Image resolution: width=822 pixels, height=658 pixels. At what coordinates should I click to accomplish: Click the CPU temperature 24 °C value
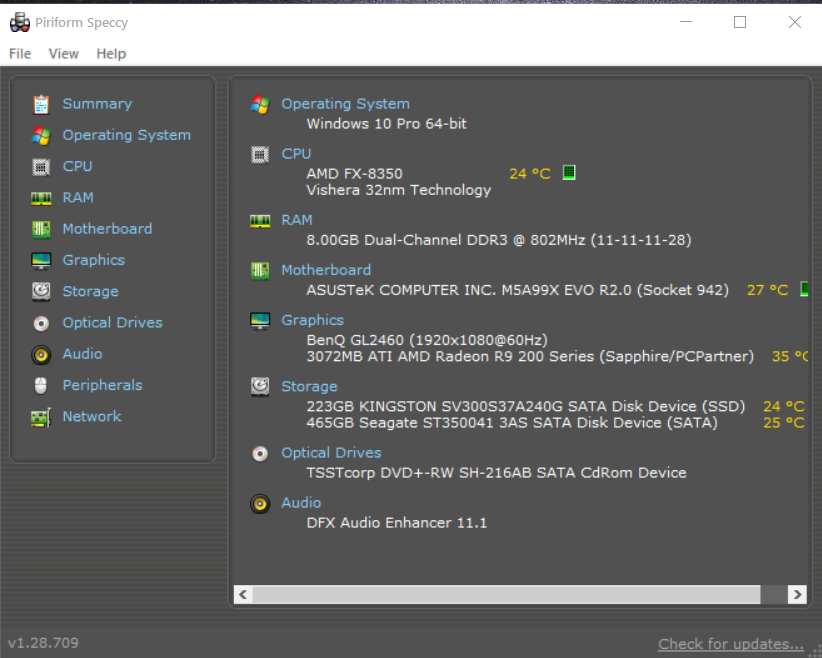tap(530, 174)
